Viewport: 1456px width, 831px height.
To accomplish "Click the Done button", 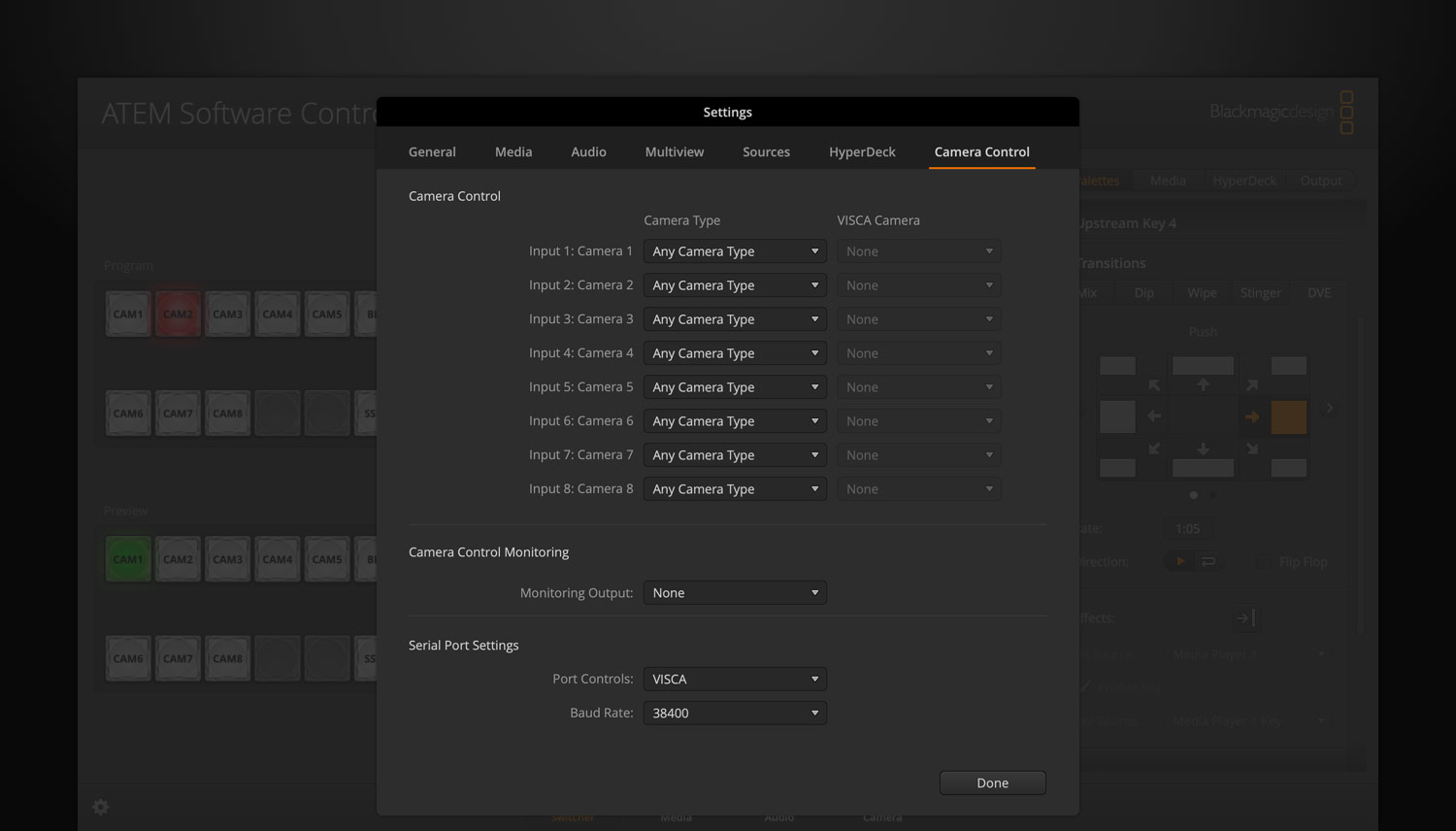I will click(x=992, y=782).
